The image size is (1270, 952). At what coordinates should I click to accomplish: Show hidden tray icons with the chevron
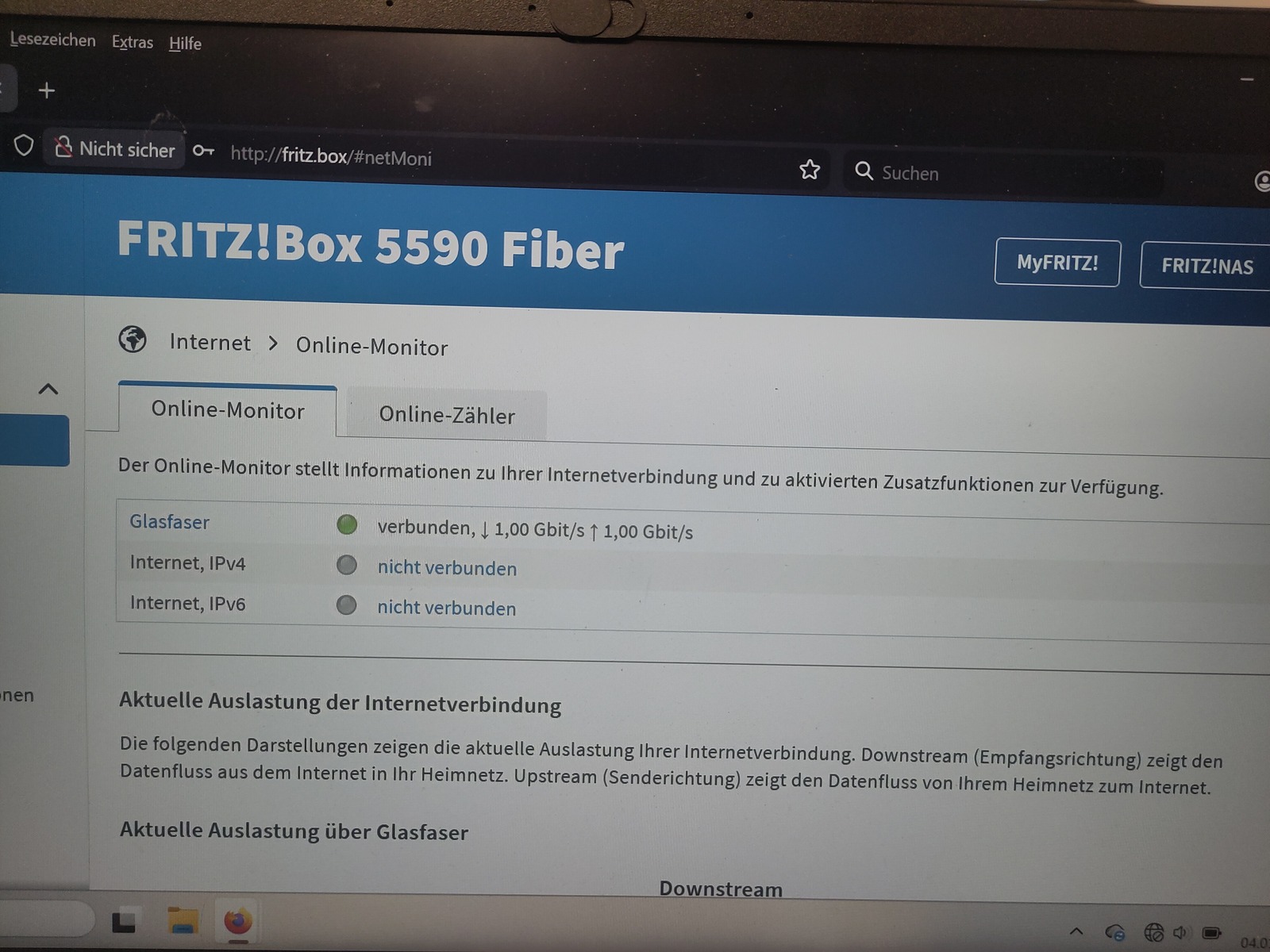coord(1076,931)
